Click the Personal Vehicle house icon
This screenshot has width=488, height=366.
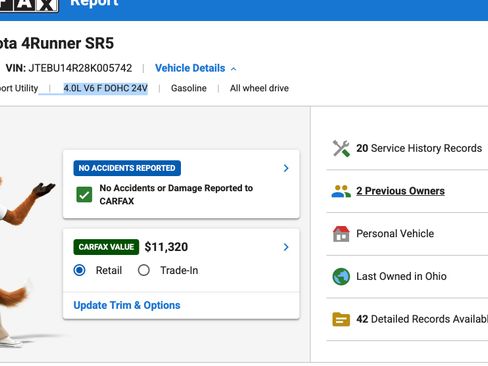tap(341, 234)
